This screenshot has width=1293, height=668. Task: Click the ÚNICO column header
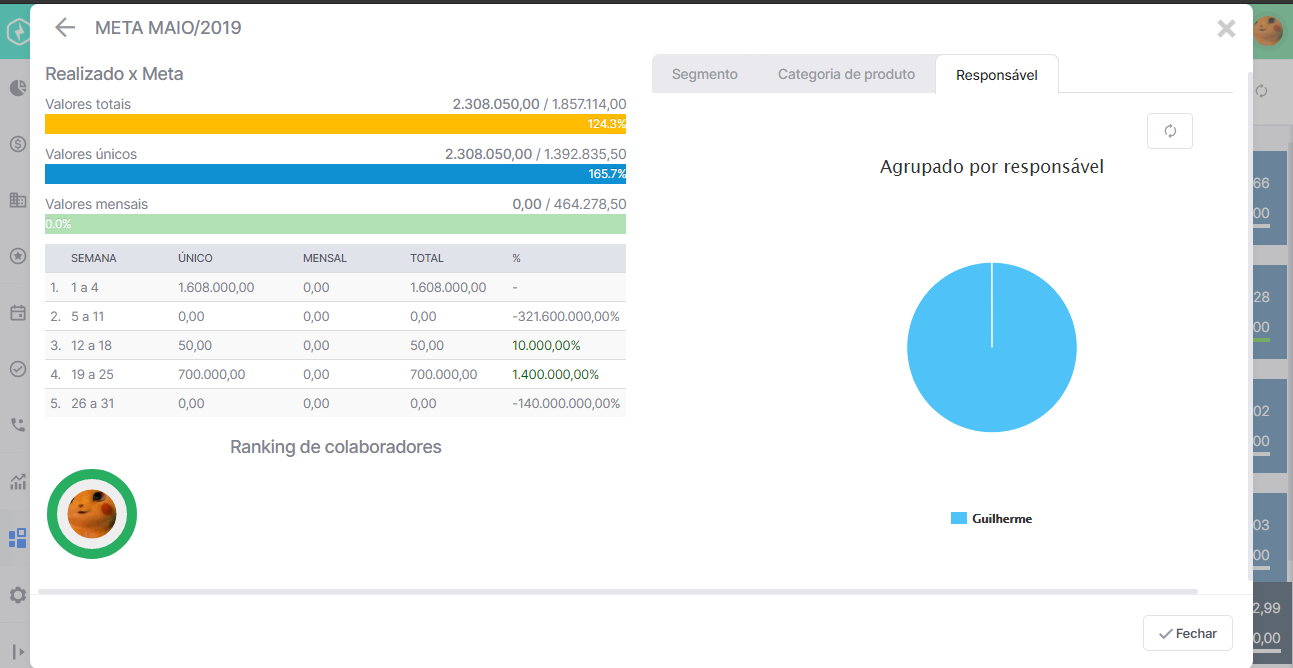coord(195,258)
